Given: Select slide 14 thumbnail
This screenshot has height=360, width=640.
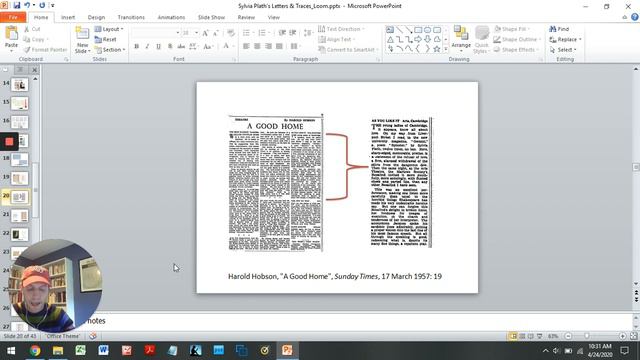Looking at the screenshot, I should click(x=20, y=84).
